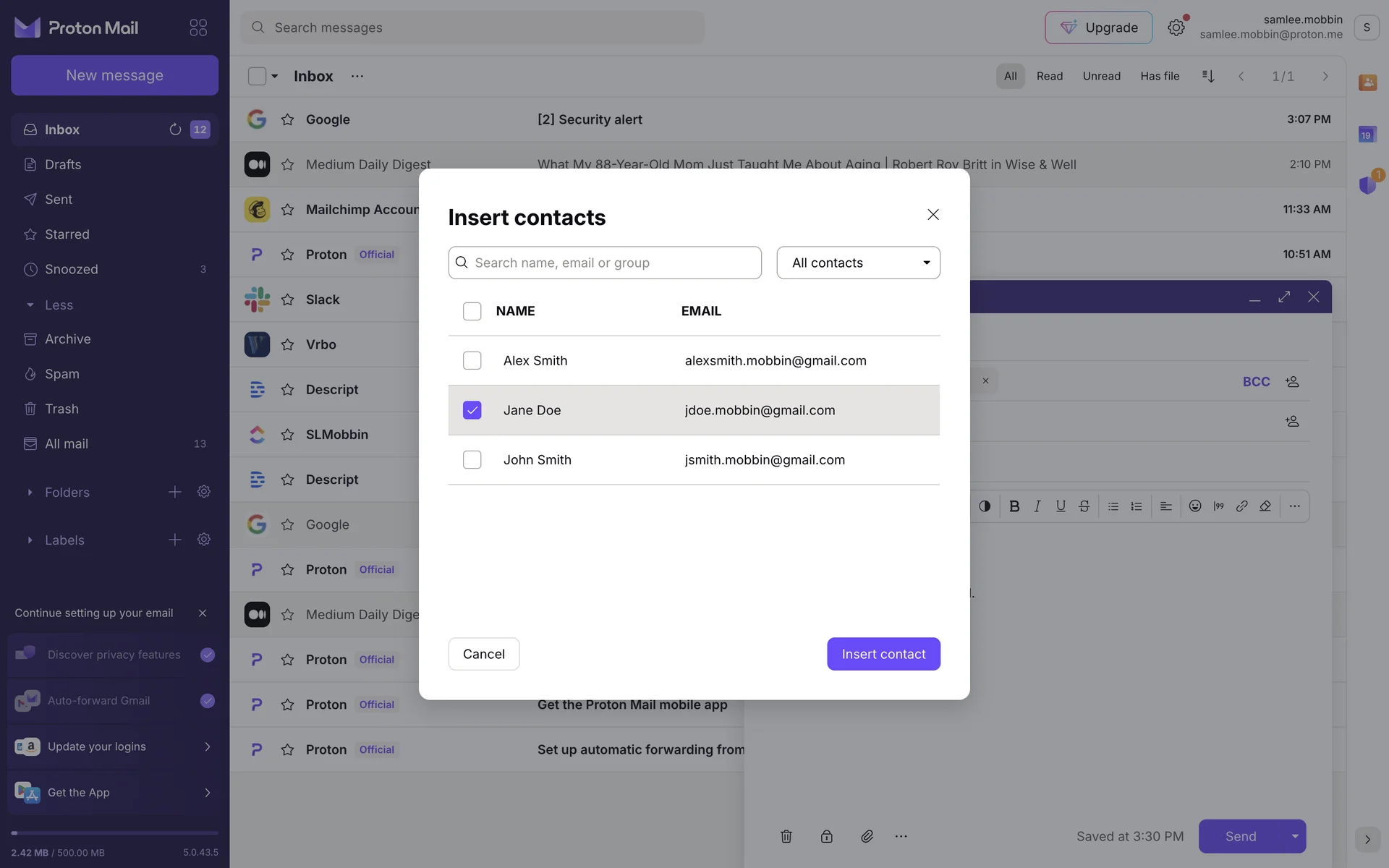Open the Drafts folder in sidebar
The image size is (1389, 868).
tap(63, 164)
